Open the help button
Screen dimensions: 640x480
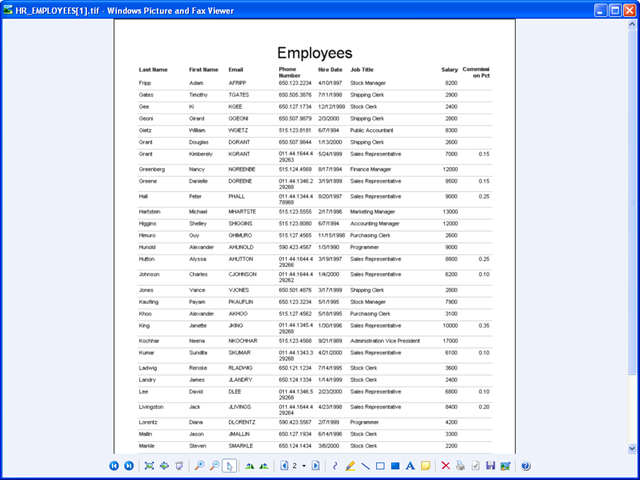(526, 466)
